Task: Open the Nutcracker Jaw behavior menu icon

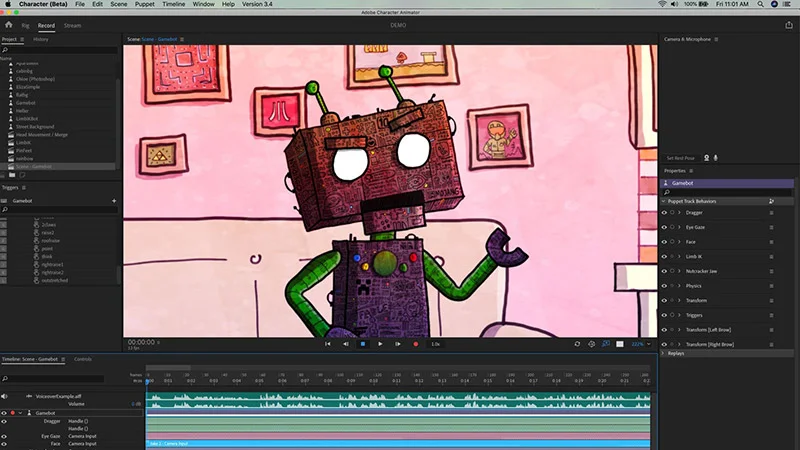Action: (771, 271)
